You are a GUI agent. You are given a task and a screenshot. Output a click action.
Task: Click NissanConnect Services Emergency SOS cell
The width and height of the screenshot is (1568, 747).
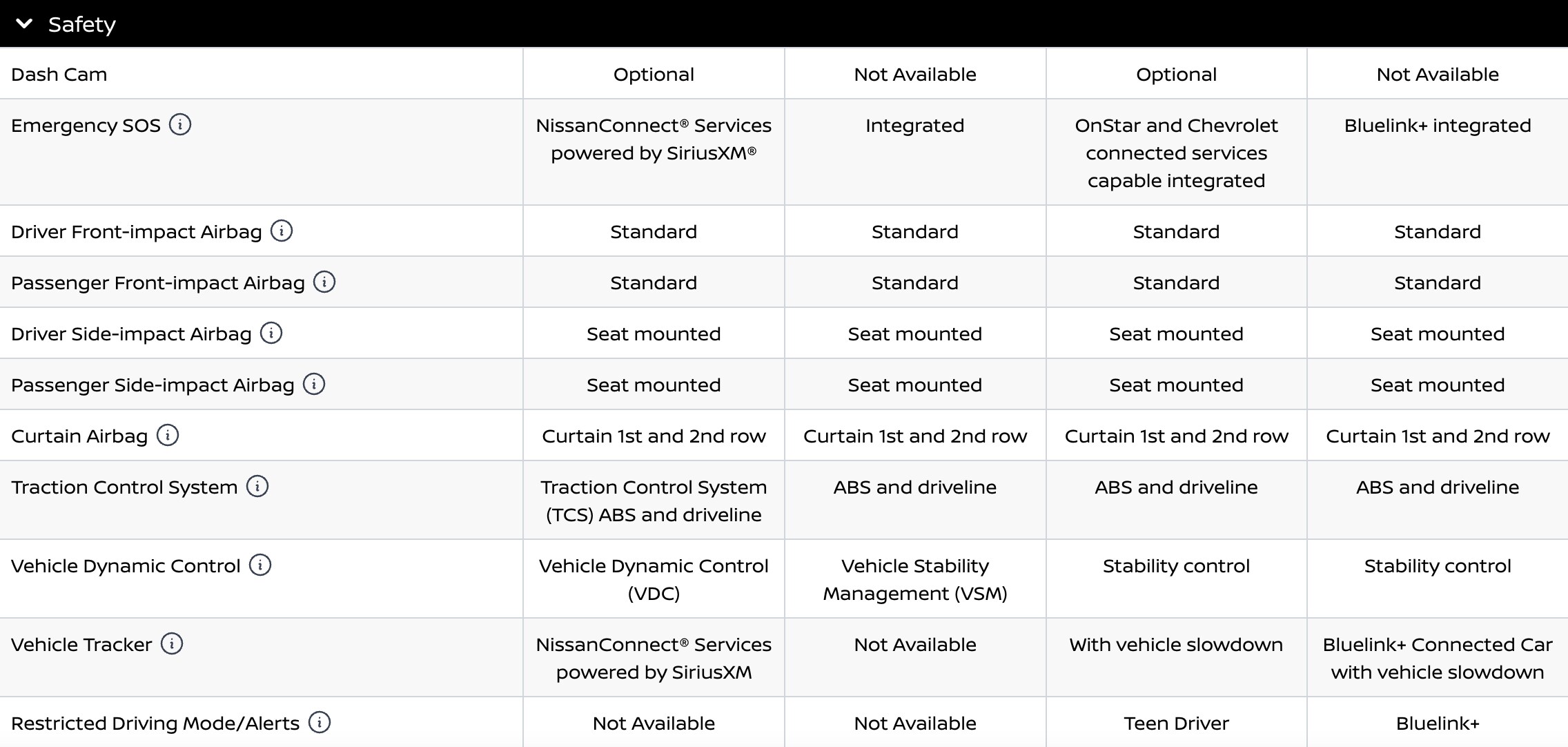tap(654, 139)
